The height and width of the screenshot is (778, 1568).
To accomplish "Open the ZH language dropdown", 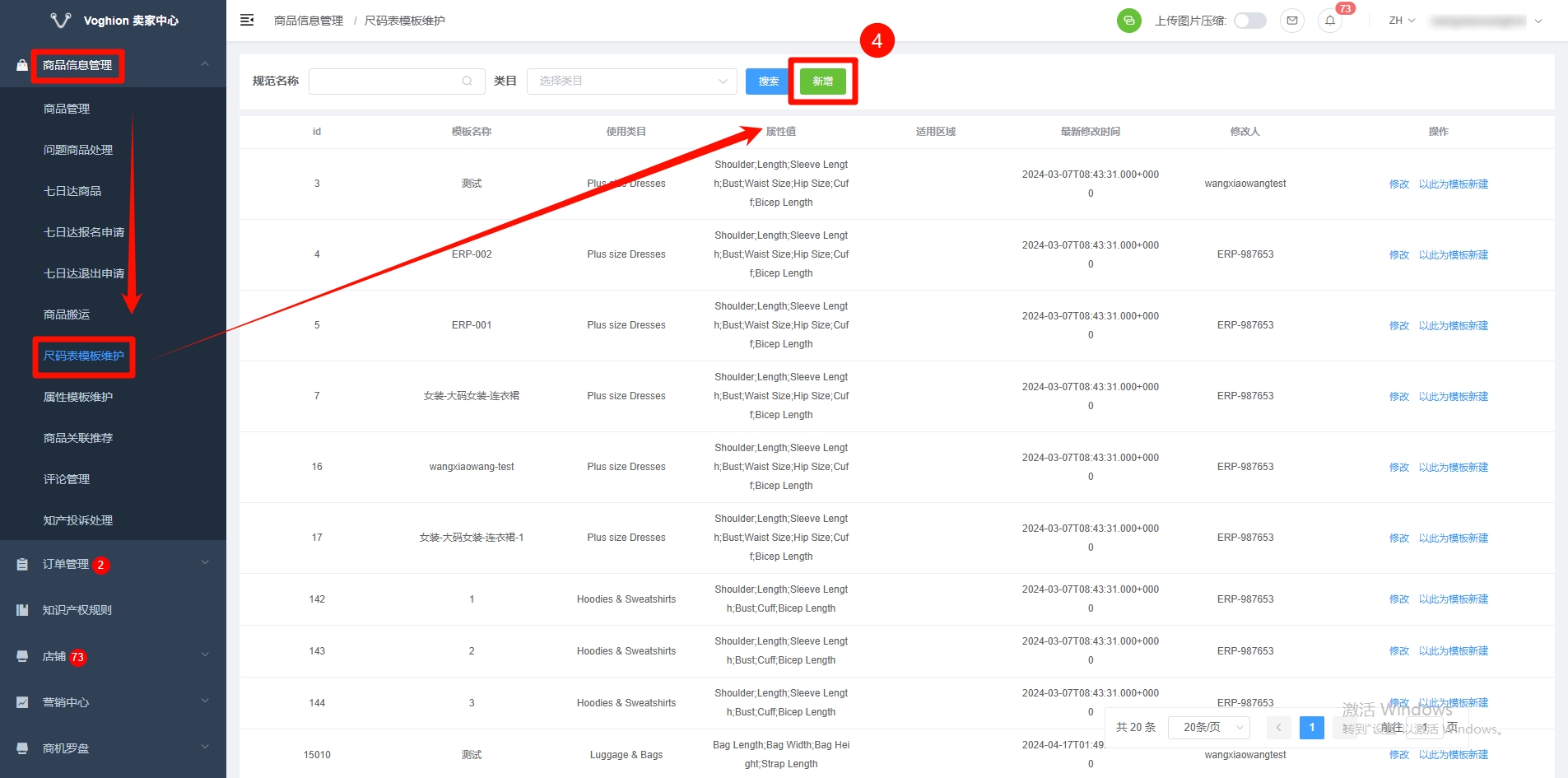I will [1402, 21].
